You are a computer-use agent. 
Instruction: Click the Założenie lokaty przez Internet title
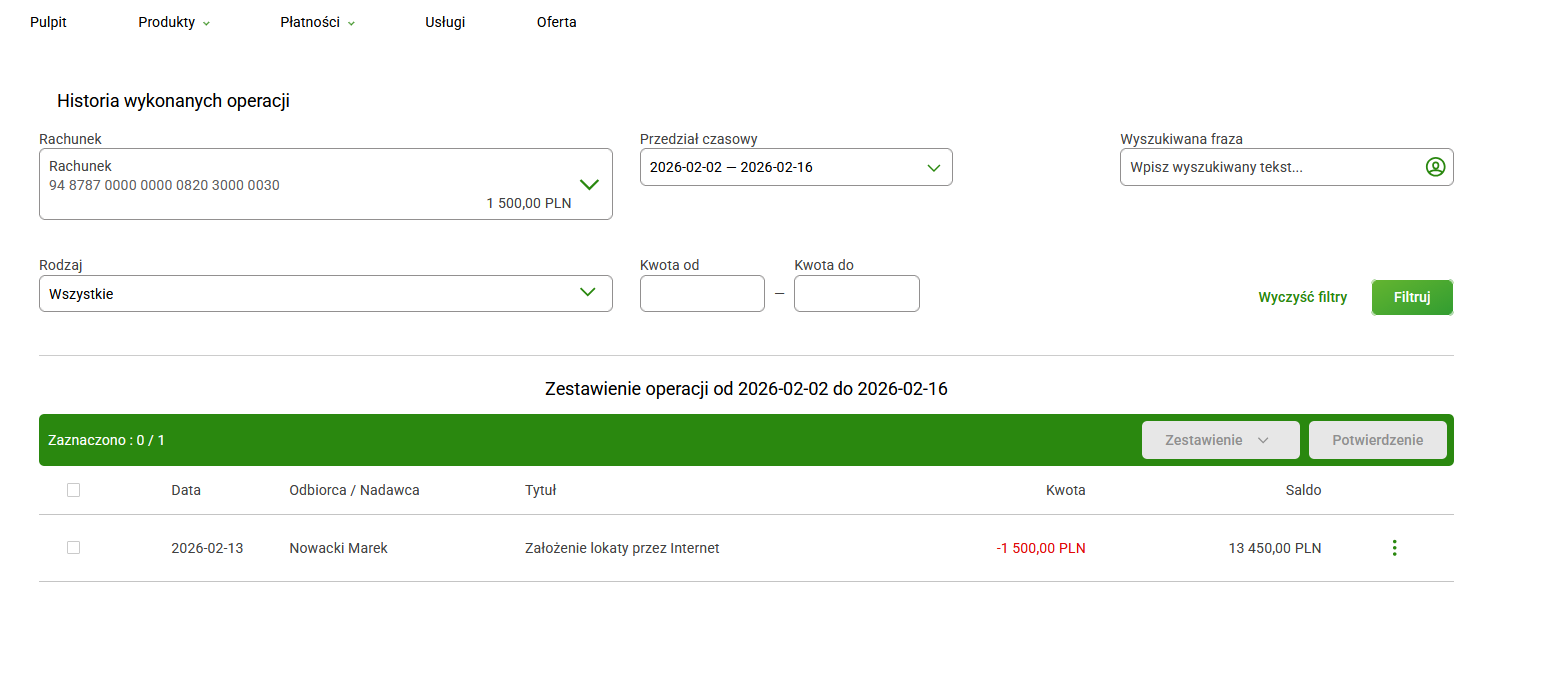(622, 548)
